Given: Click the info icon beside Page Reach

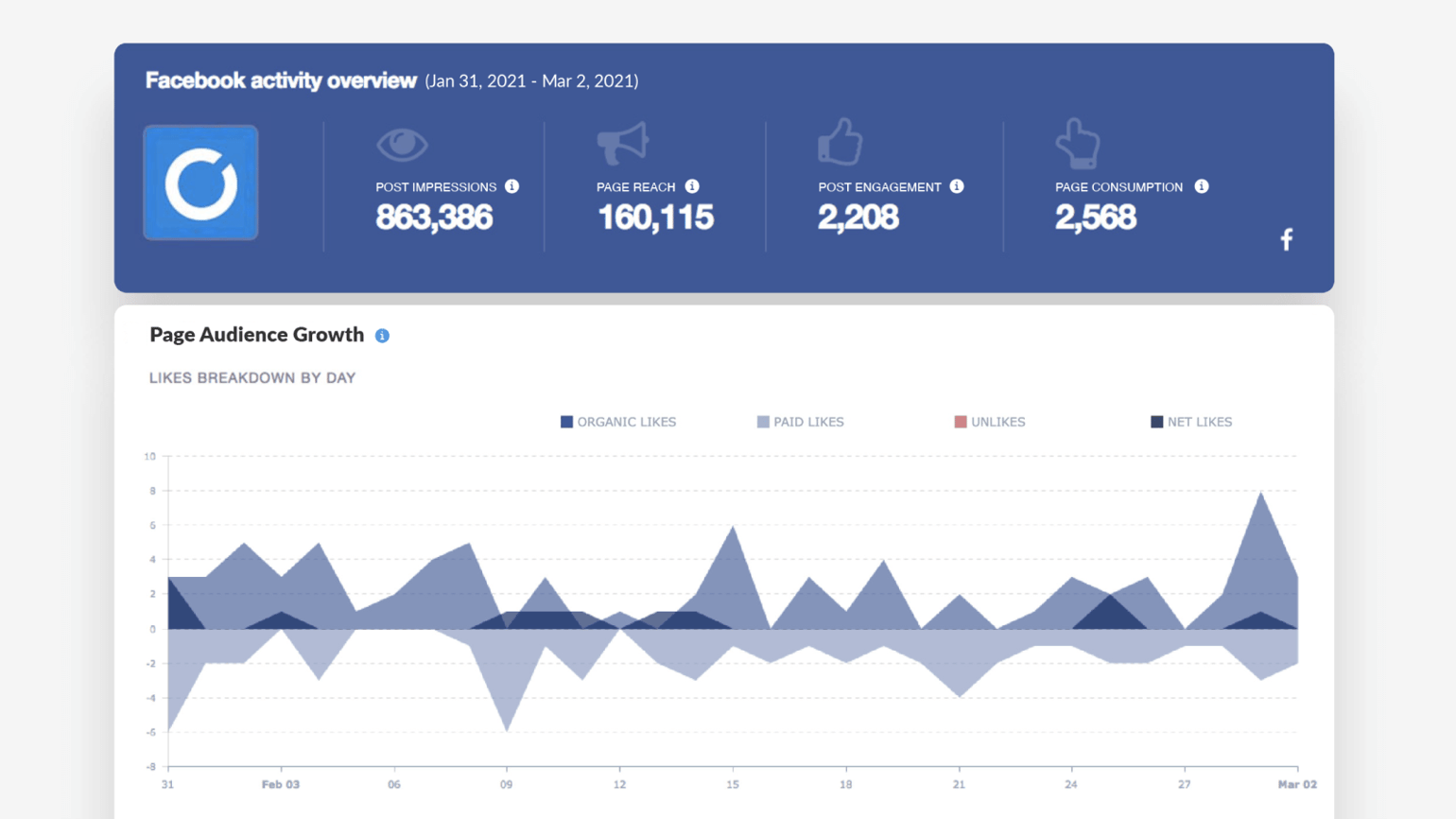Looking at the screenshot, I should [690, 186].
